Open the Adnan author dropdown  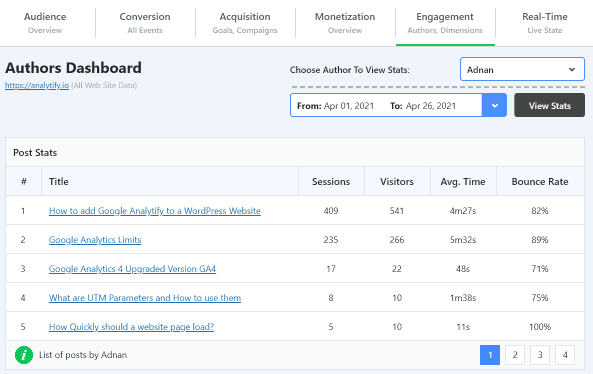522,69
